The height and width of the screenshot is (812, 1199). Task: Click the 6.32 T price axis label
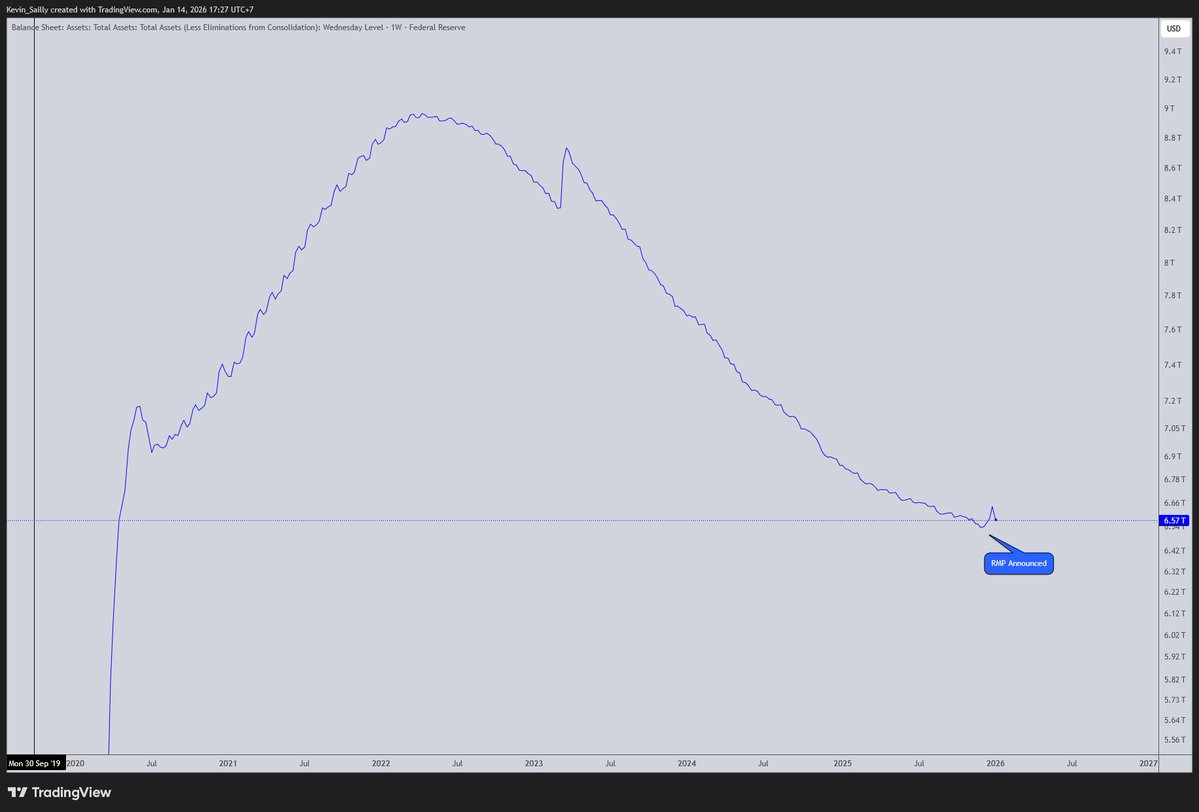1175,571
